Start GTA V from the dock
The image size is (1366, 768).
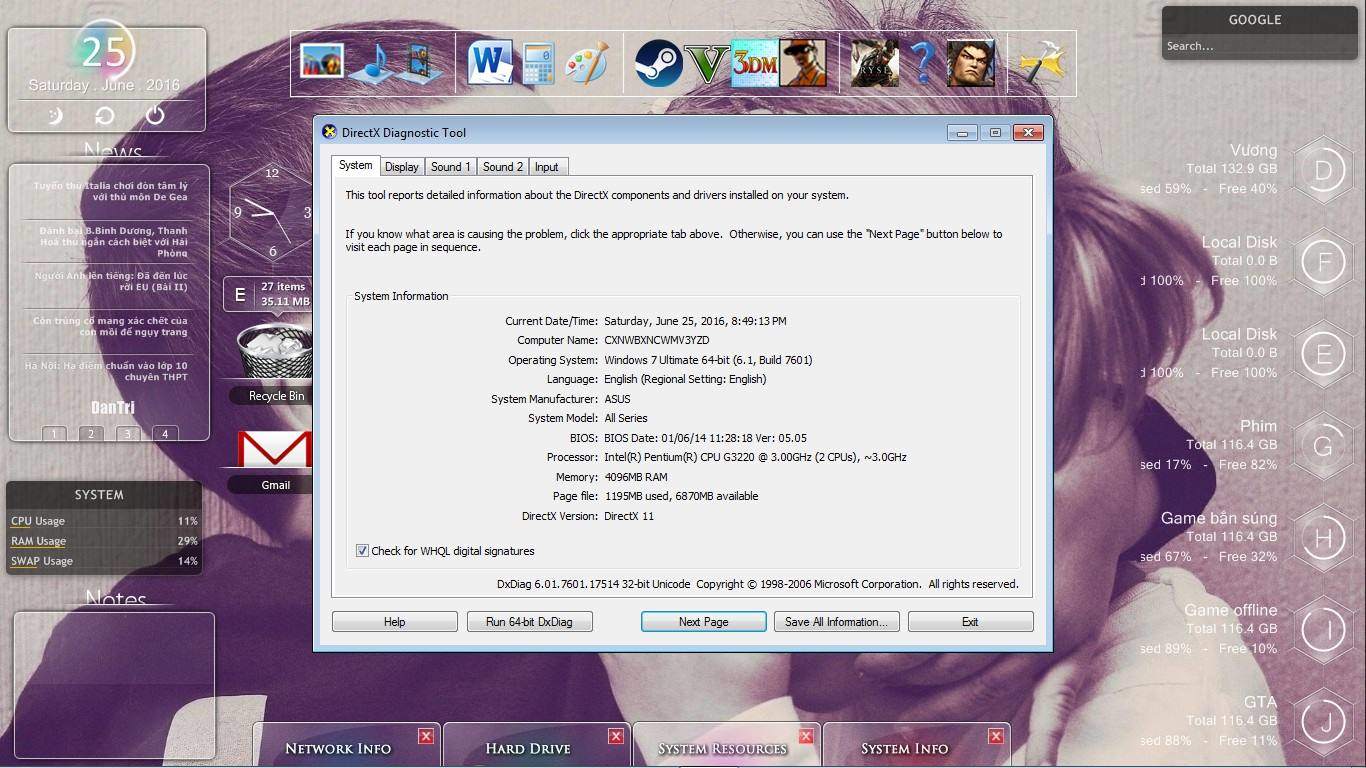[x=708, y=63]
